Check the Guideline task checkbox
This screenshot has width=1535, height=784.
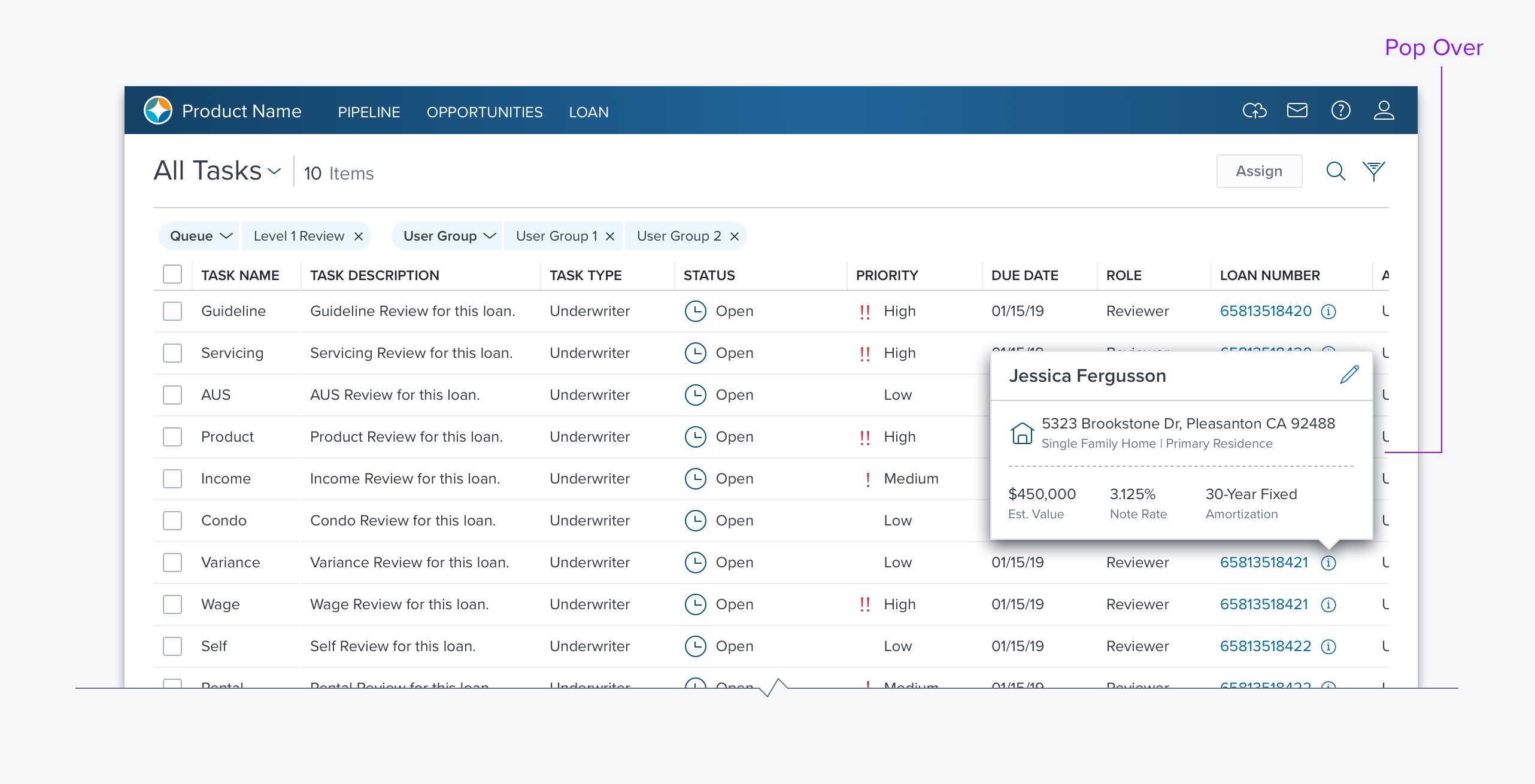coord(172,311)
